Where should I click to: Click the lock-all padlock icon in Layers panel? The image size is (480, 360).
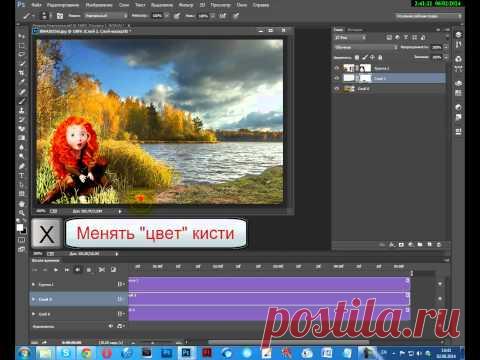point(380,57)
